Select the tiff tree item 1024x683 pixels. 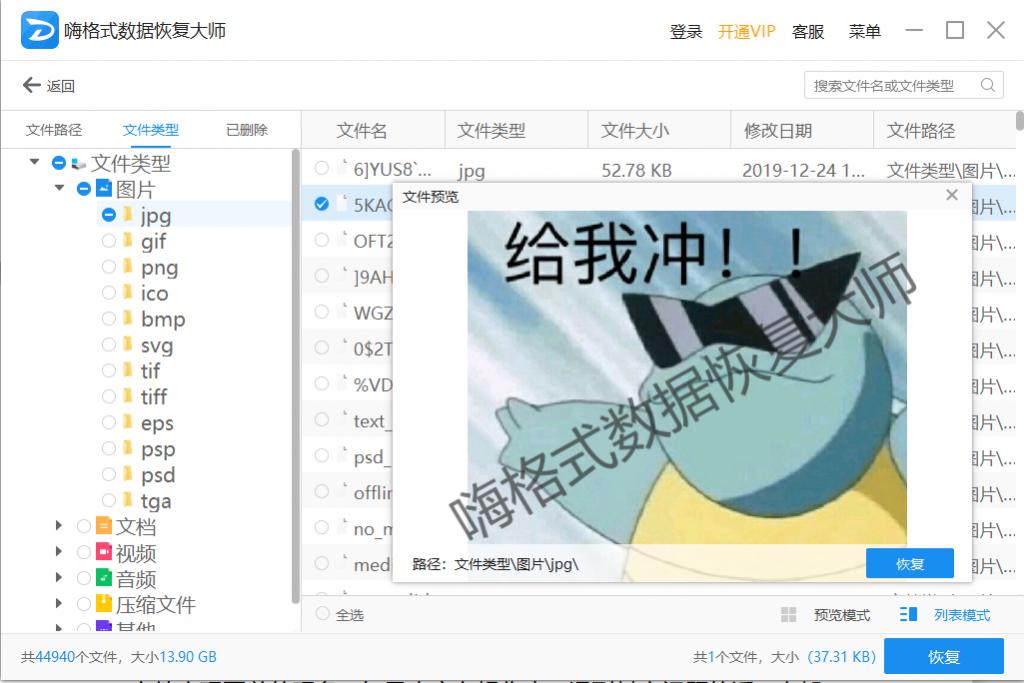click(153, 396)
